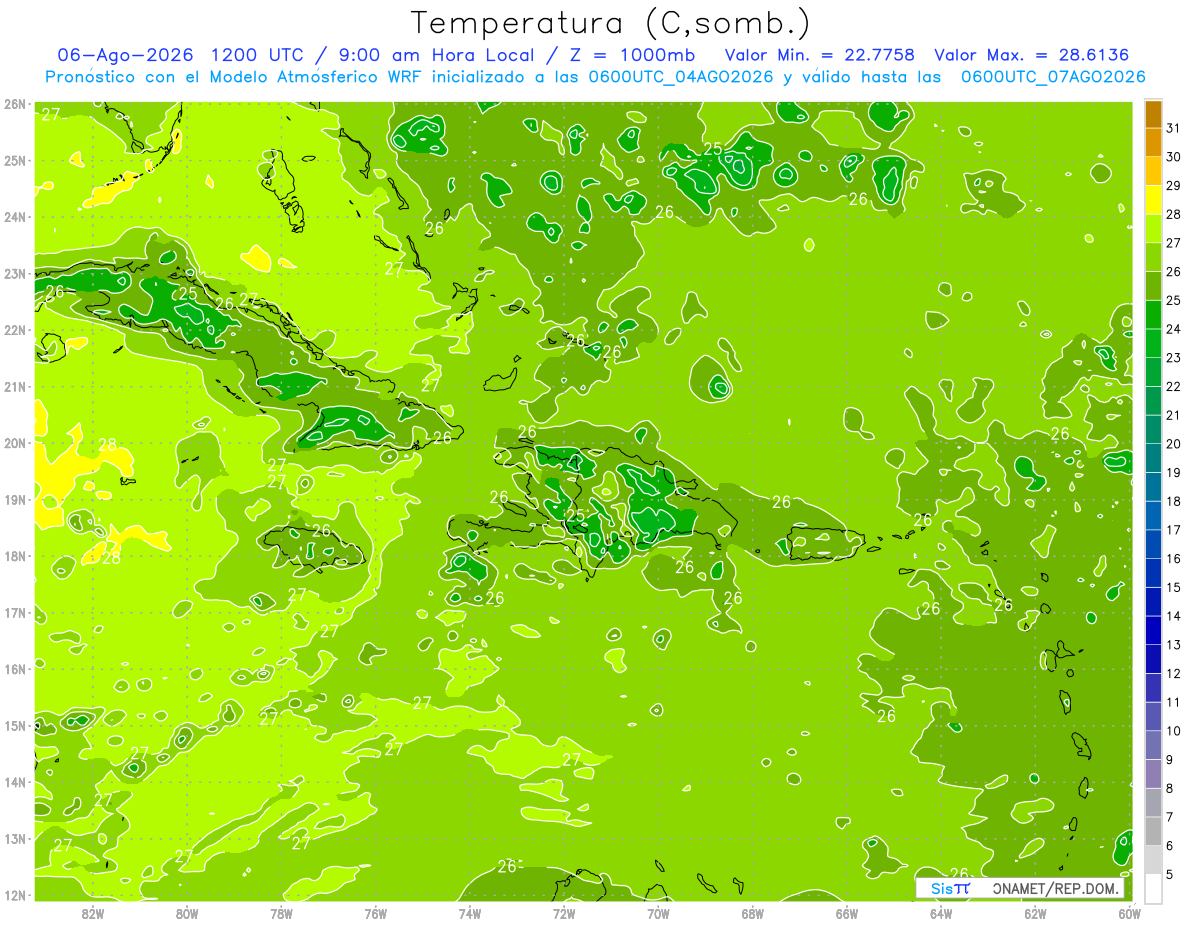The height and width of the screenshot is (927, 1200).
Task: Click the orange legend swatch between 29 and 30
Action: [1153, 171]
